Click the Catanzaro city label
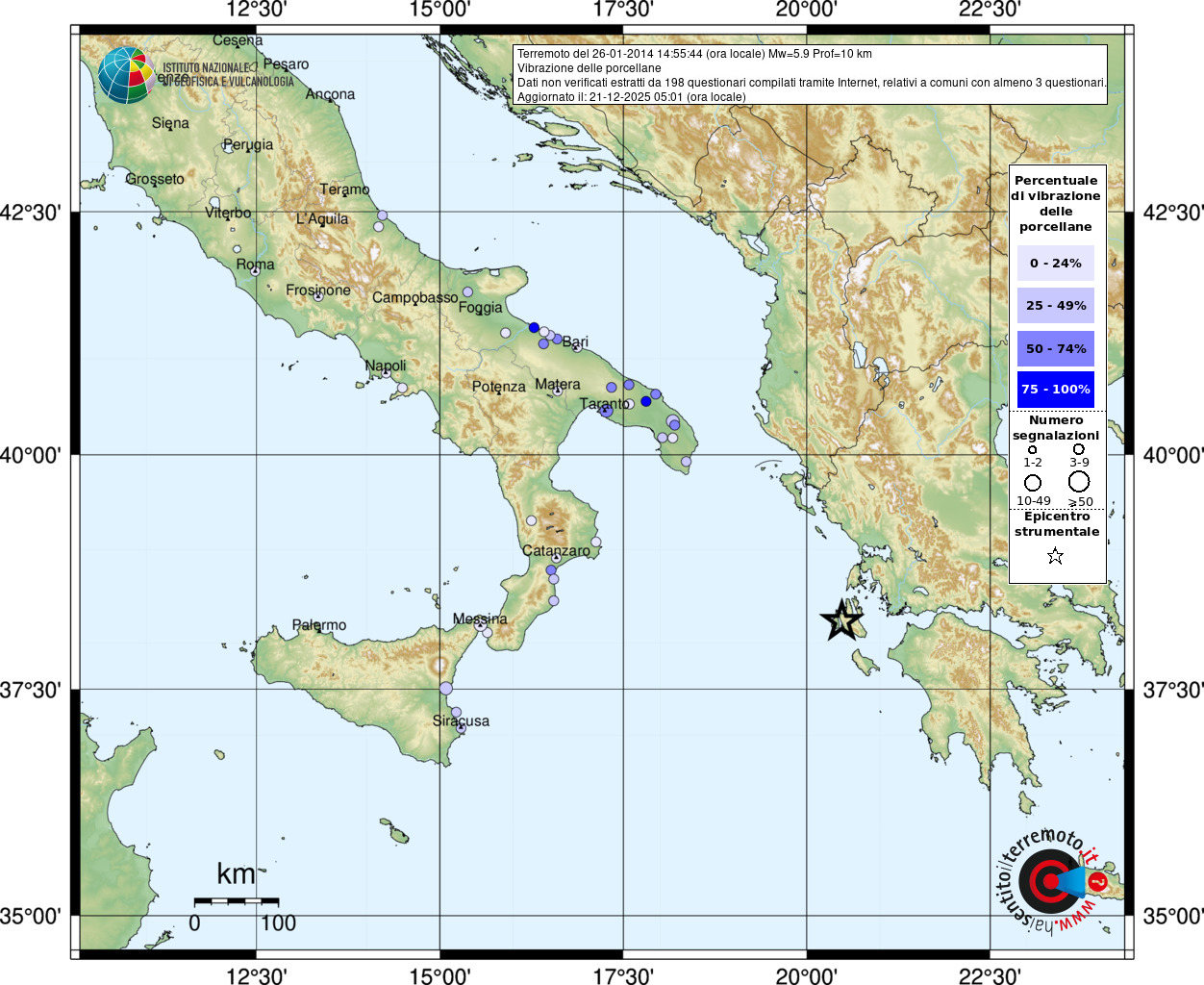1204x985 pixels. (556, 551)
